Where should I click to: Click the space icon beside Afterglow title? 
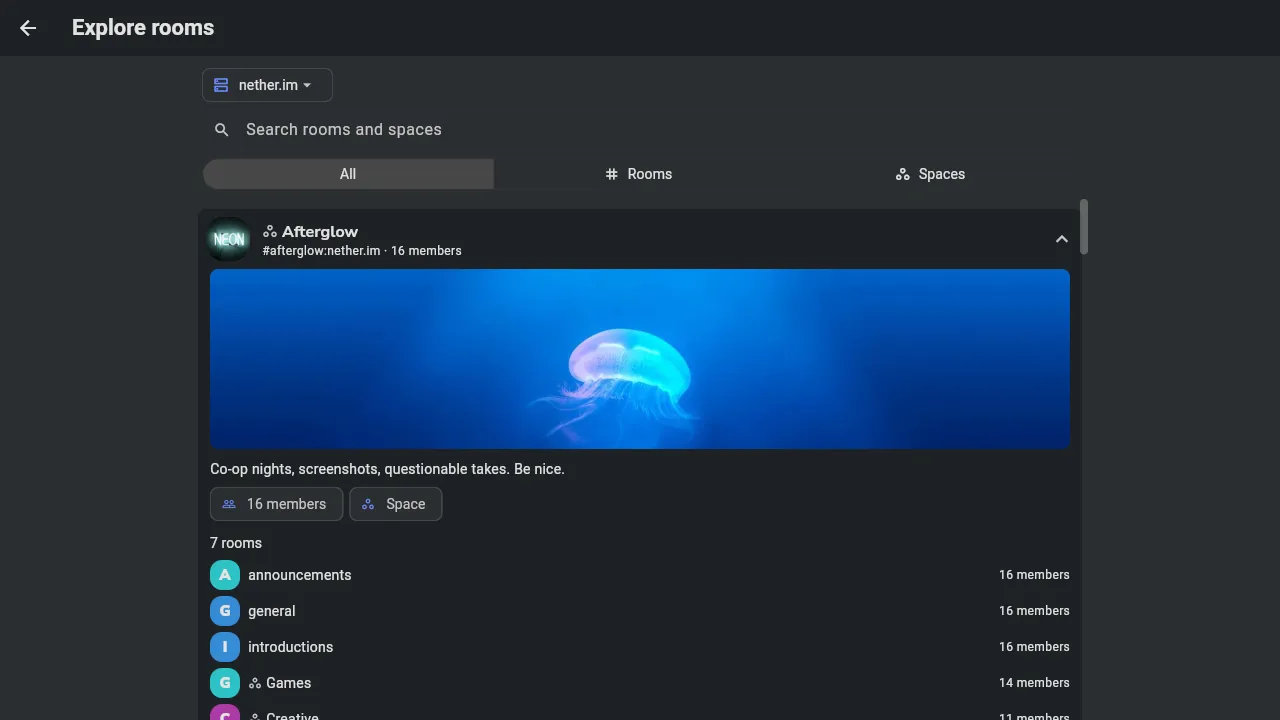[x=270, y=232]
